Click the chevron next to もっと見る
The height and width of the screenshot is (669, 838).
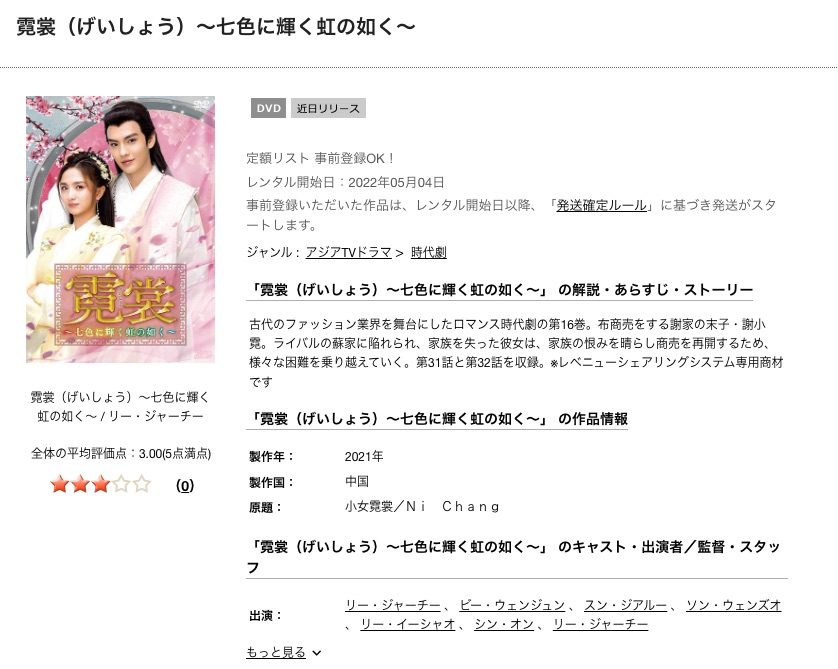316,652
